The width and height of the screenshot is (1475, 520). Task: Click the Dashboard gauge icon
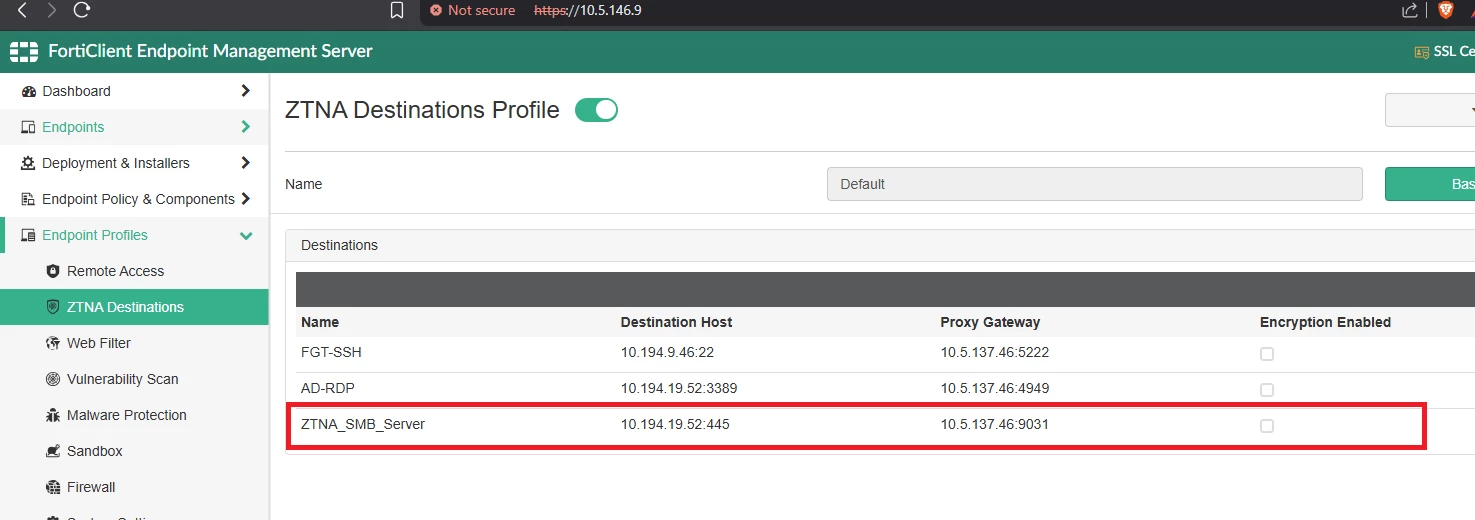tap(29, 91)
